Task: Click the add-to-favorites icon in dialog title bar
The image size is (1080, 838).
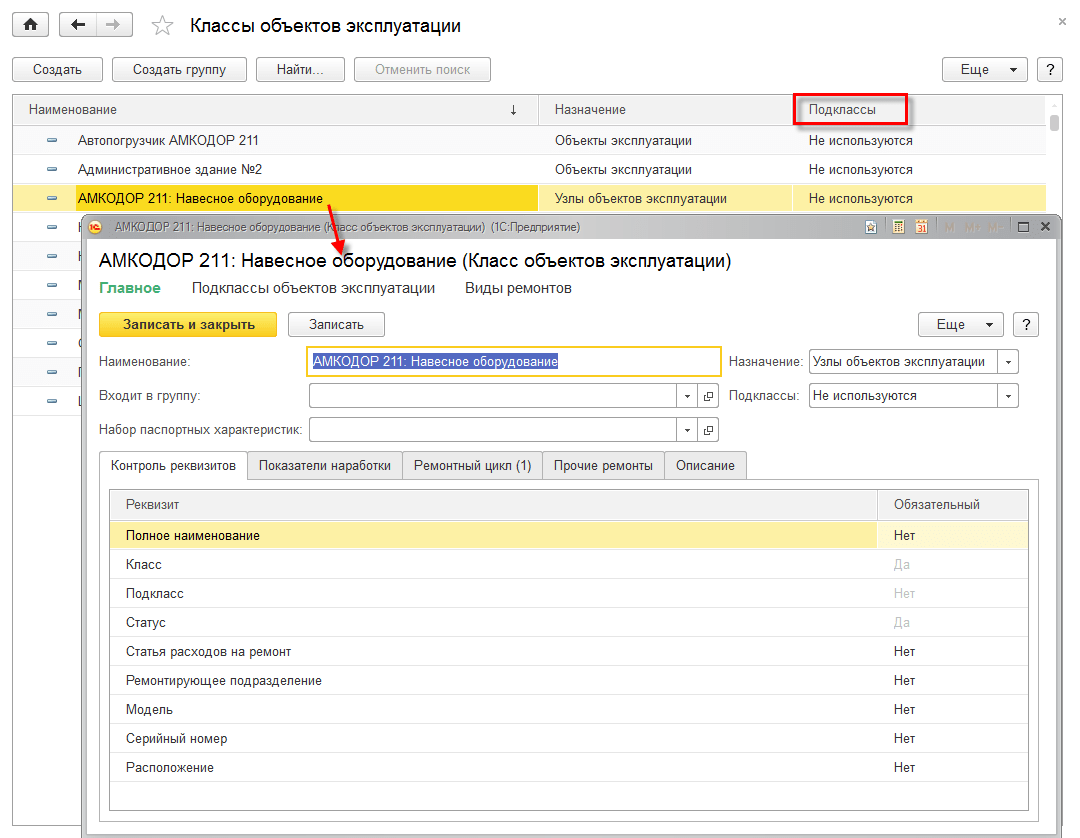Action: (x=871, y=227)
